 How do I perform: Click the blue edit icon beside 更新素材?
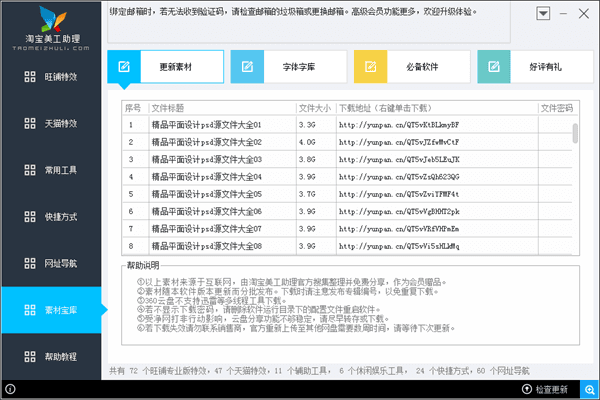pyautogui.click(x=125, y=67)
